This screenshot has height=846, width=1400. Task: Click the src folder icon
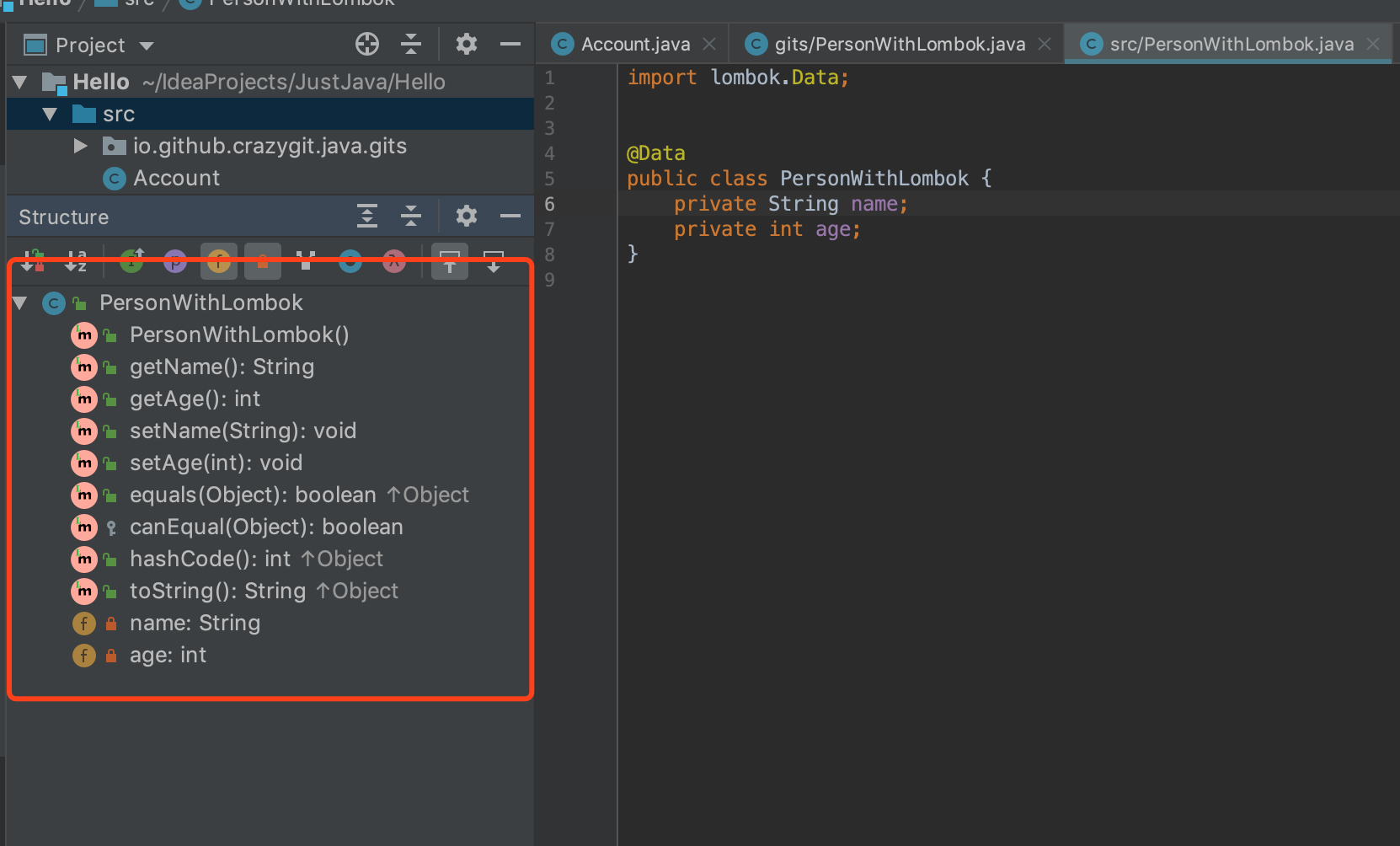[x=84, y=114]
